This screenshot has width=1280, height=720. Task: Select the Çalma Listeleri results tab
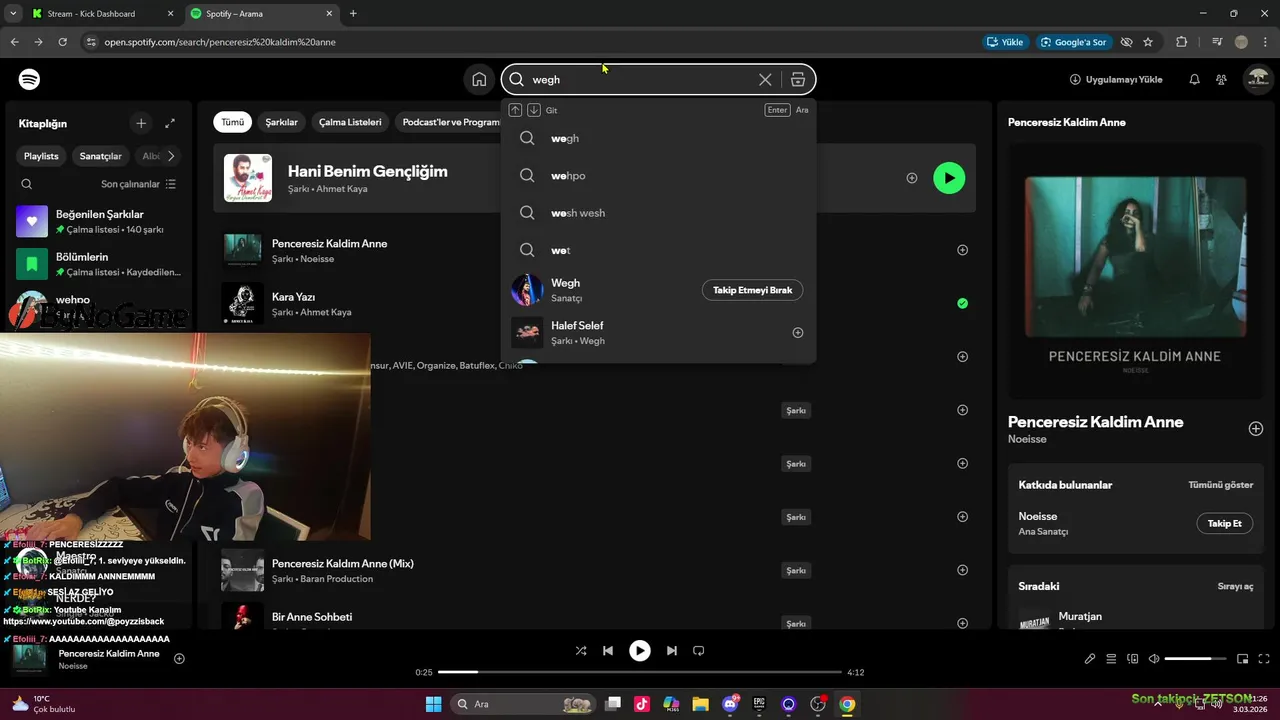350,122
